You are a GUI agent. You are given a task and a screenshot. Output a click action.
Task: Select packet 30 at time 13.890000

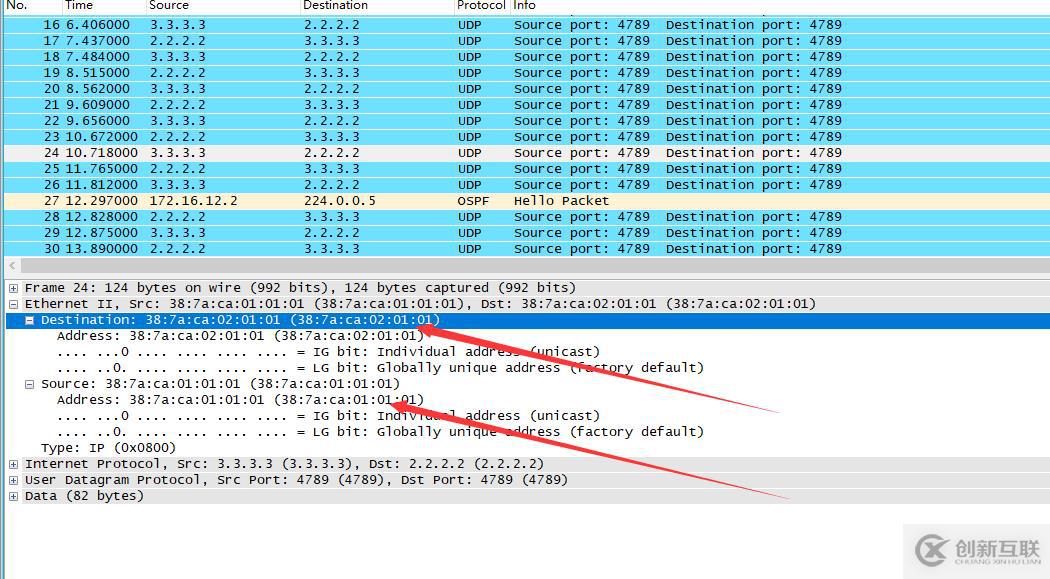526,249
